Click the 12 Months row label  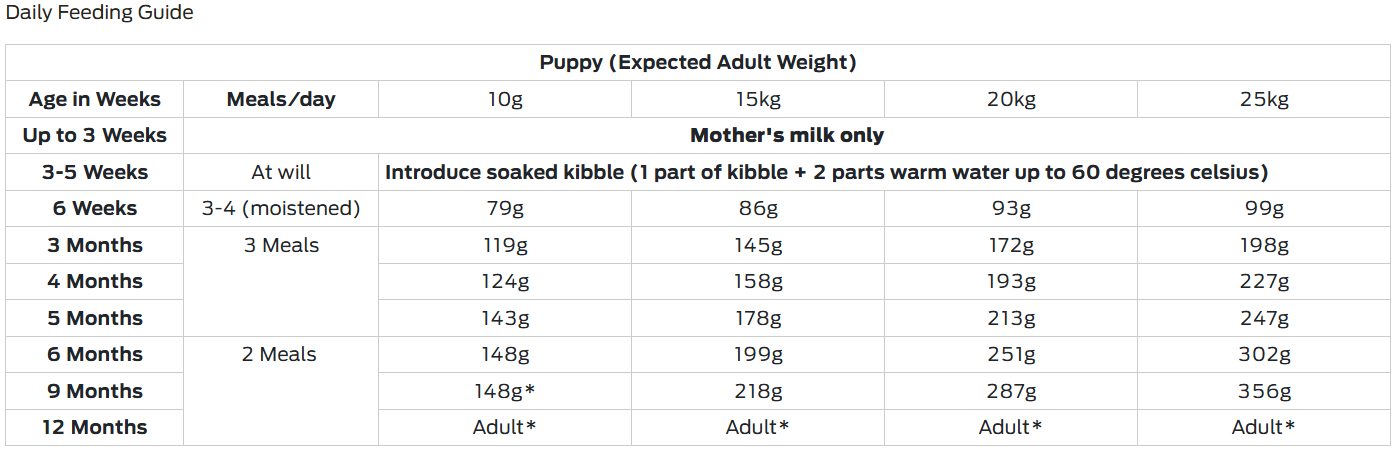(x=95, y=427)
